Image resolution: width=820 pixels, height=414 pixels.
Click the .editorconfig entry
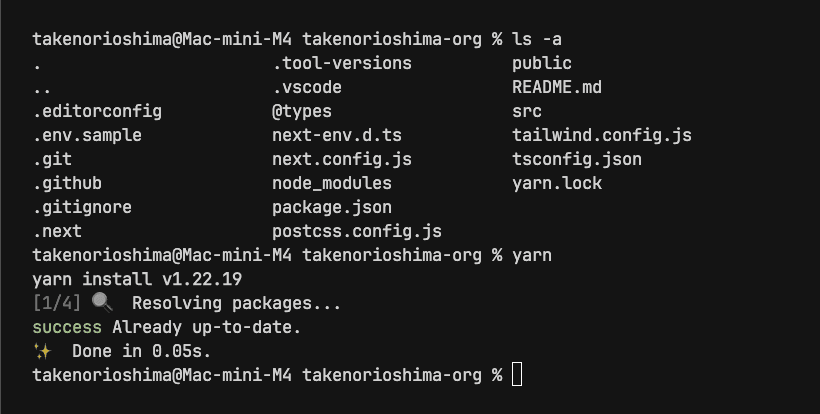pos(97,111)
